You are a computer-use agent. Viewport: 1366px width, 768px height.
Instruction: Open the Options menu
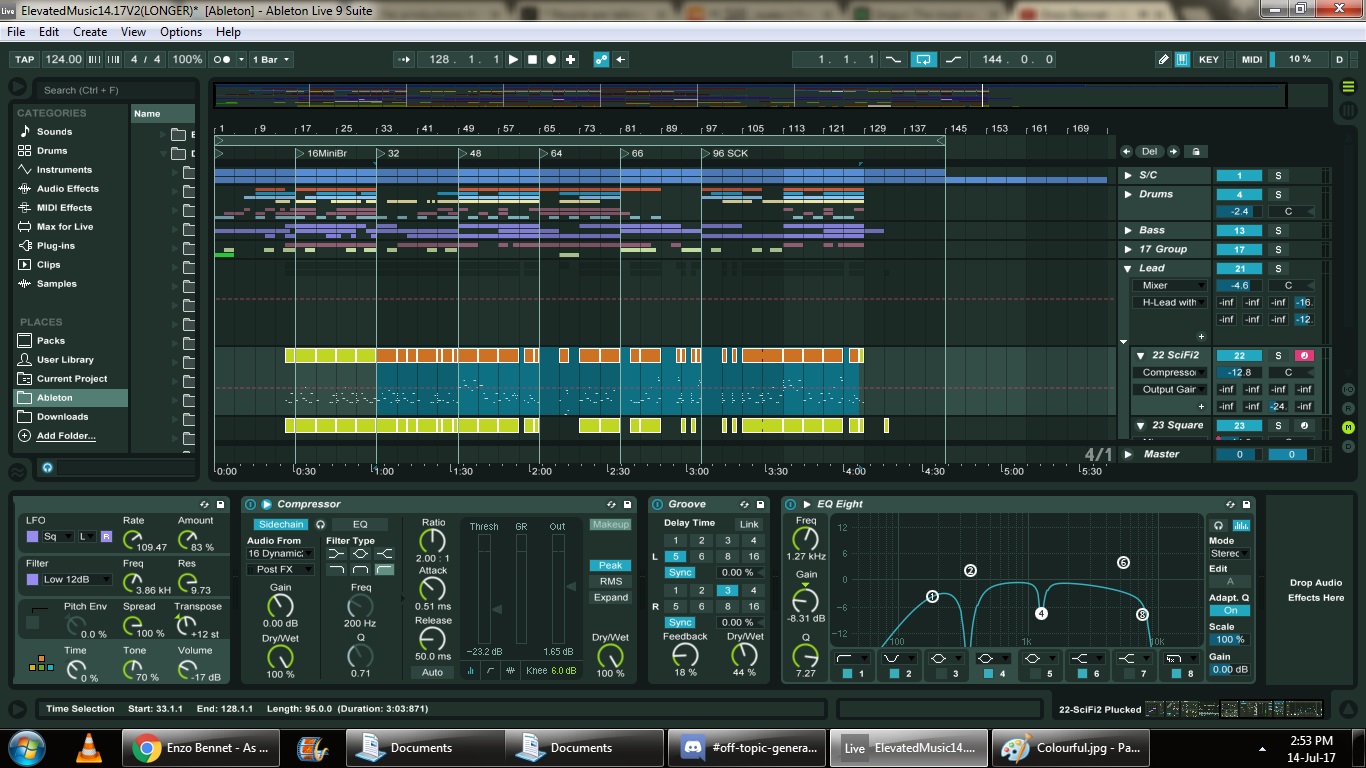tap(181, 32)
